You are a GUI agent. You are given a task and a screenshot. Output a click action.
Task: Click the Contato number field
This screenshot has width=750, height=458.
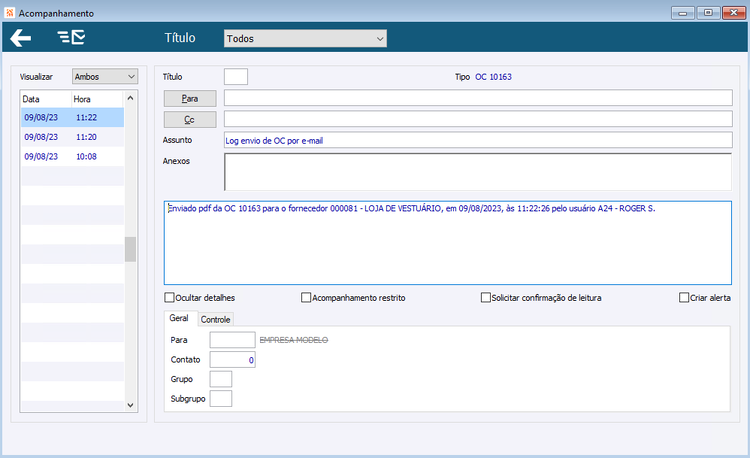(232, 360)
